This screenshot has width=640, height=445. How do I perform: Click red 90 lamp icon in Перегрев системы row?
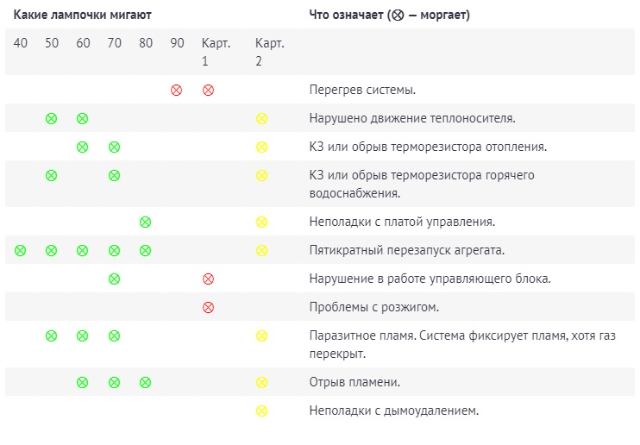pos(176,90)
